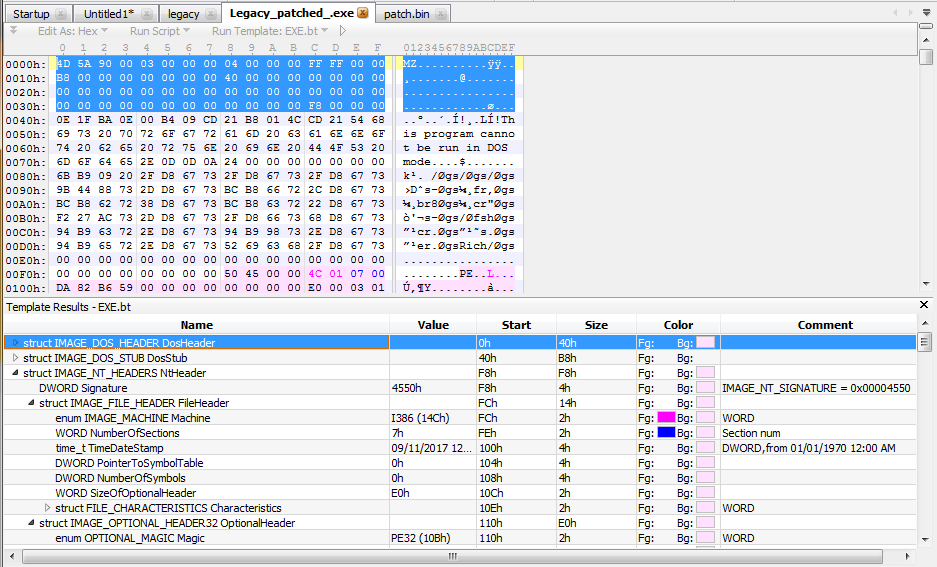The width and height of the screenshot is (937, 567).
Task: Switch to the legacy tab
Action: click(183, 14)
